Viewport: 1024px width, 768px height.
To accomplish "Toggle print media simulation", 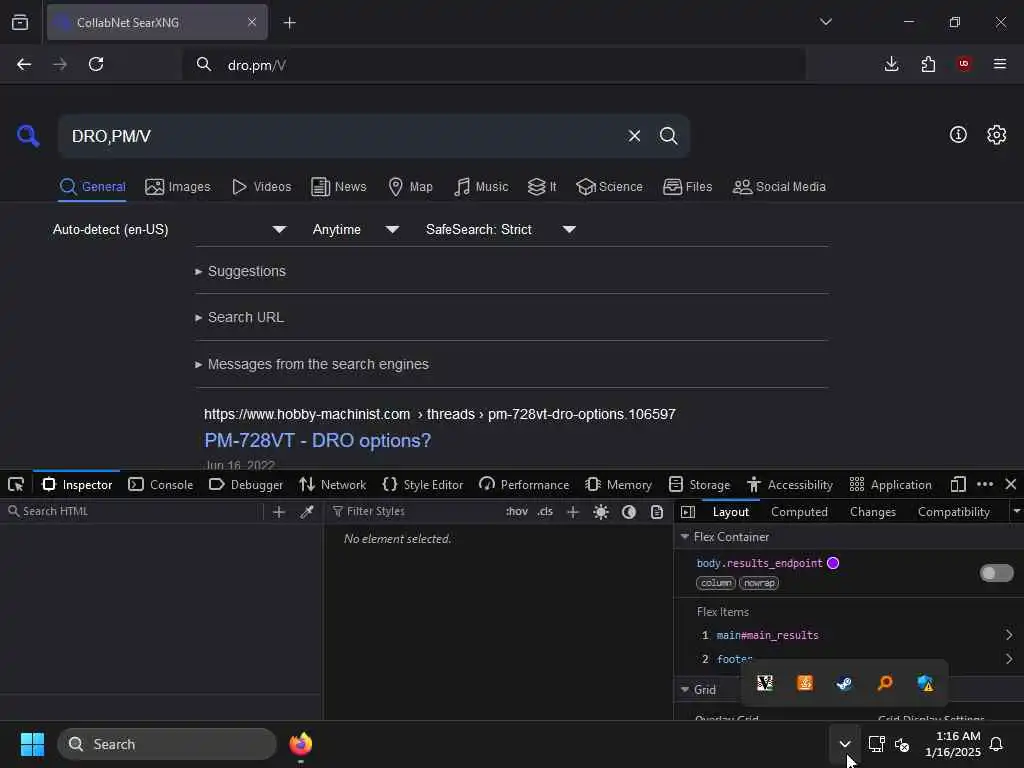I will pyautogui.click(x=657, y=512).
